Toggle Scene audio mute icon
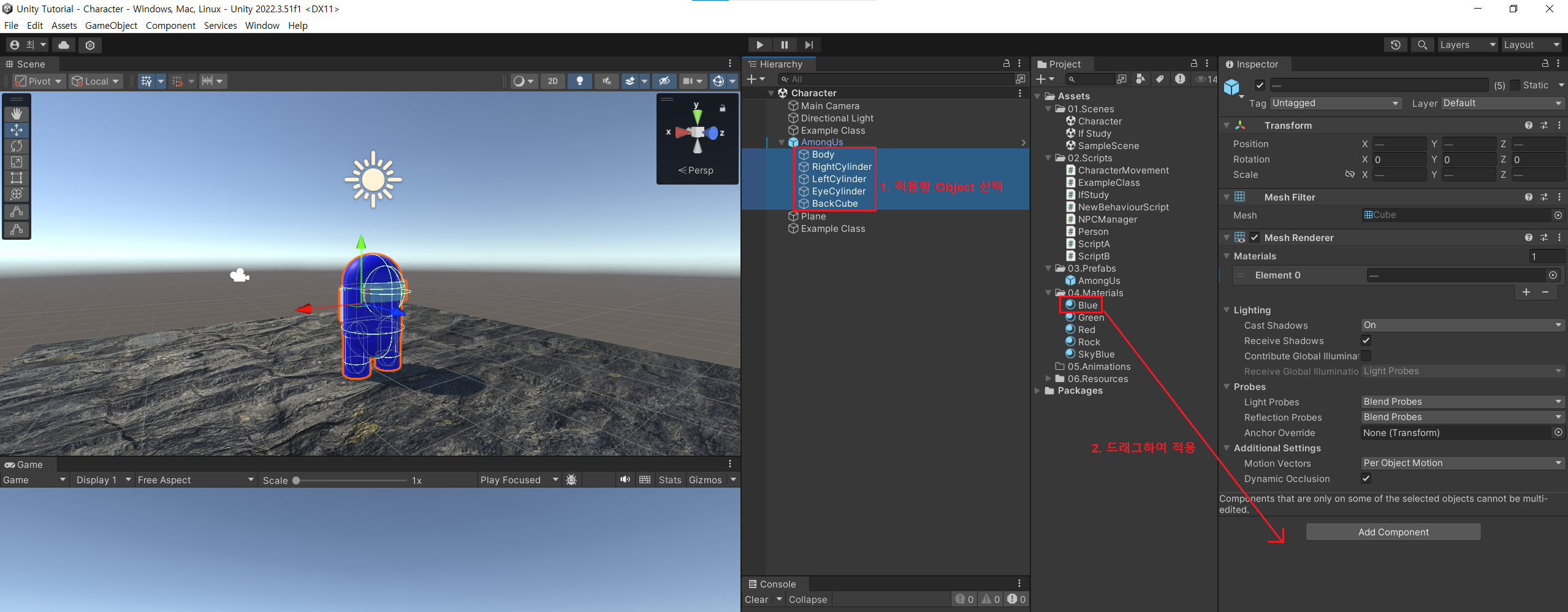Image resolution: width=1568 pixels, height=612 pixels. (x=607, y=81)
